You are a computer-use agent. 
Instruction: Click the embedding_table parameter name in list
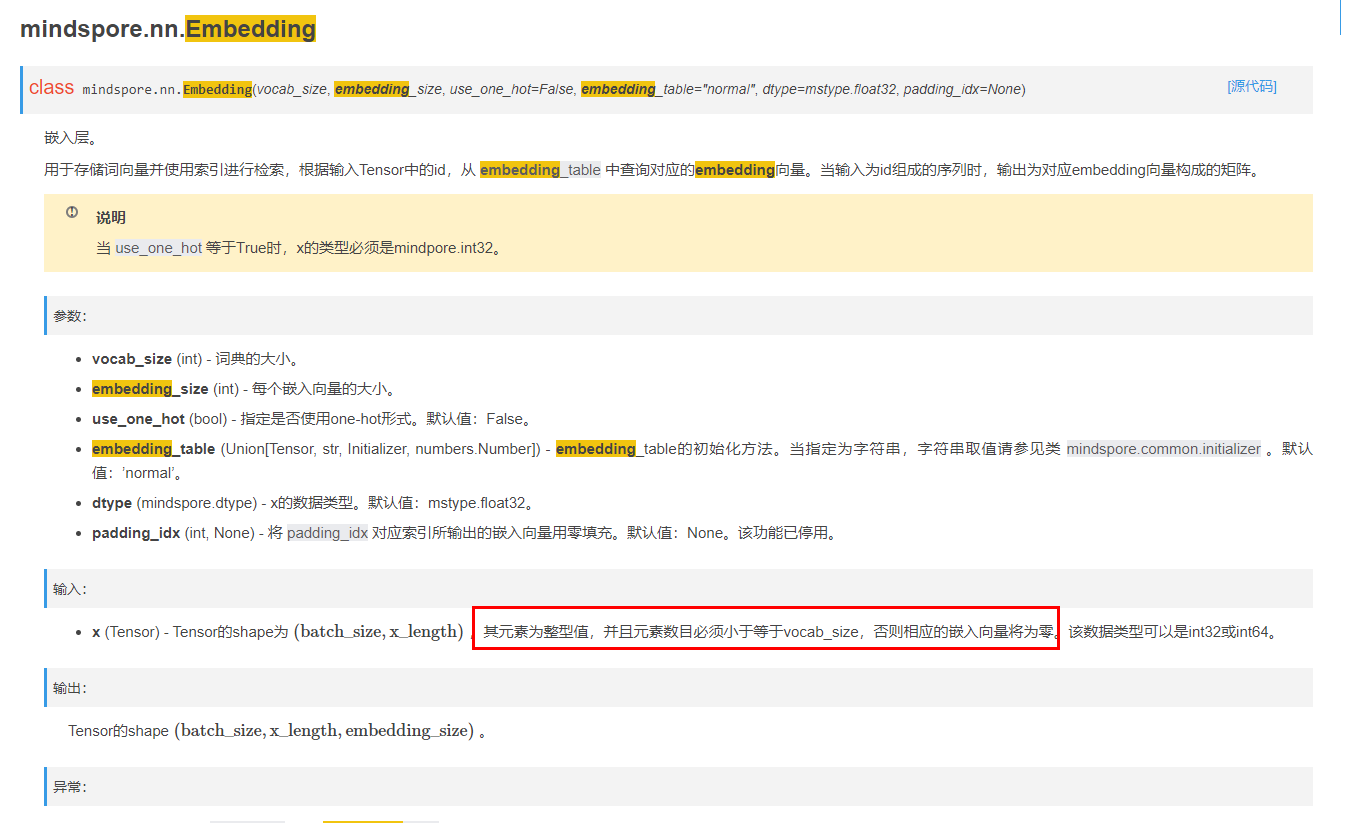click(x=154, y=449)
